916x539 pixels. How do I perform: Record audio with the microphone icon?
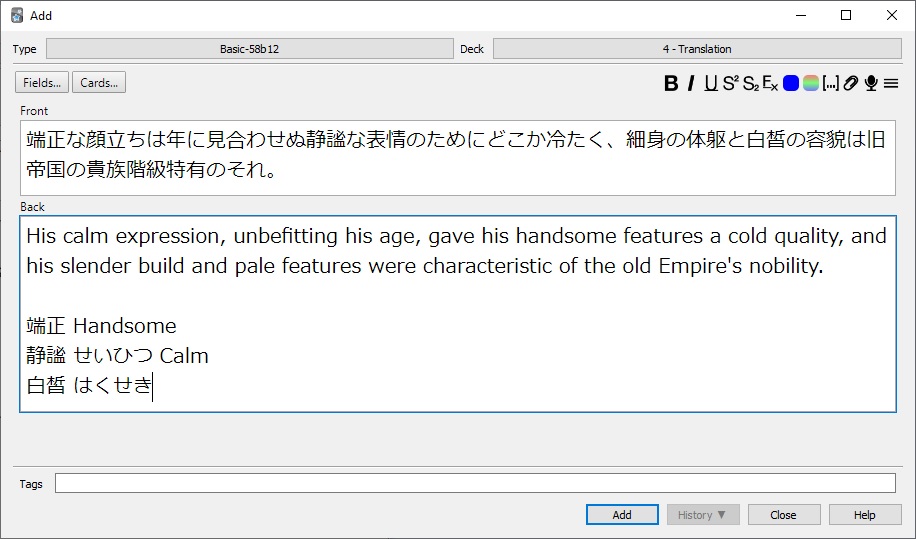(x=871, y=84)
